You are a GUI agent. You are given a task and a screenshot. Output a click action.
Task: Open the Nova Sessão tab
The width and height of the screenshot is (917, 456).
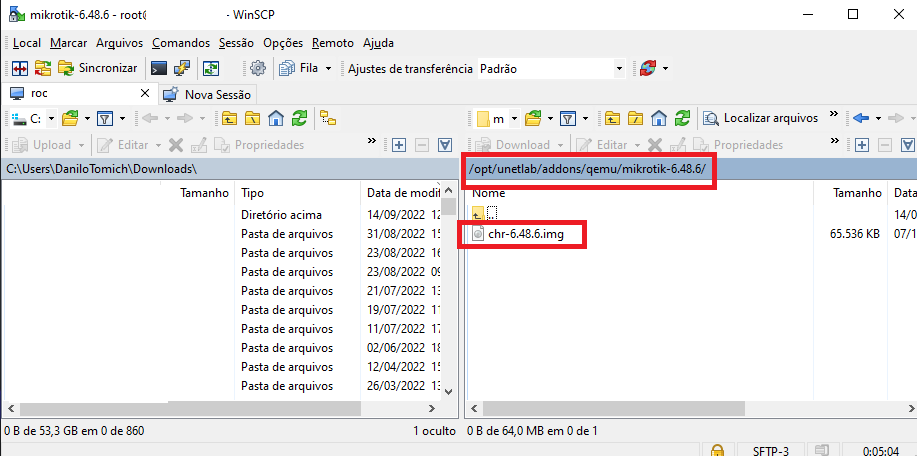(206, 94)
